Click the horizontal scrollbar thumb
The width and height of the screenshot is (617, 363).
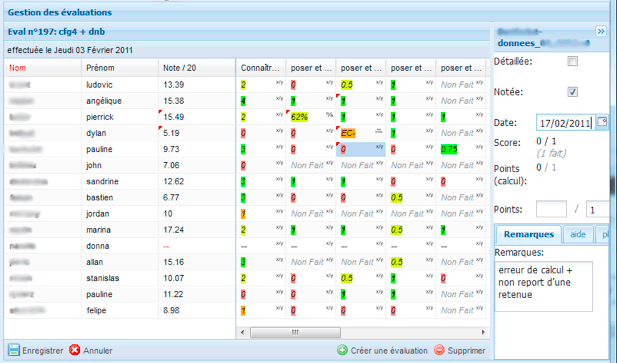click(x=295, y=332)
